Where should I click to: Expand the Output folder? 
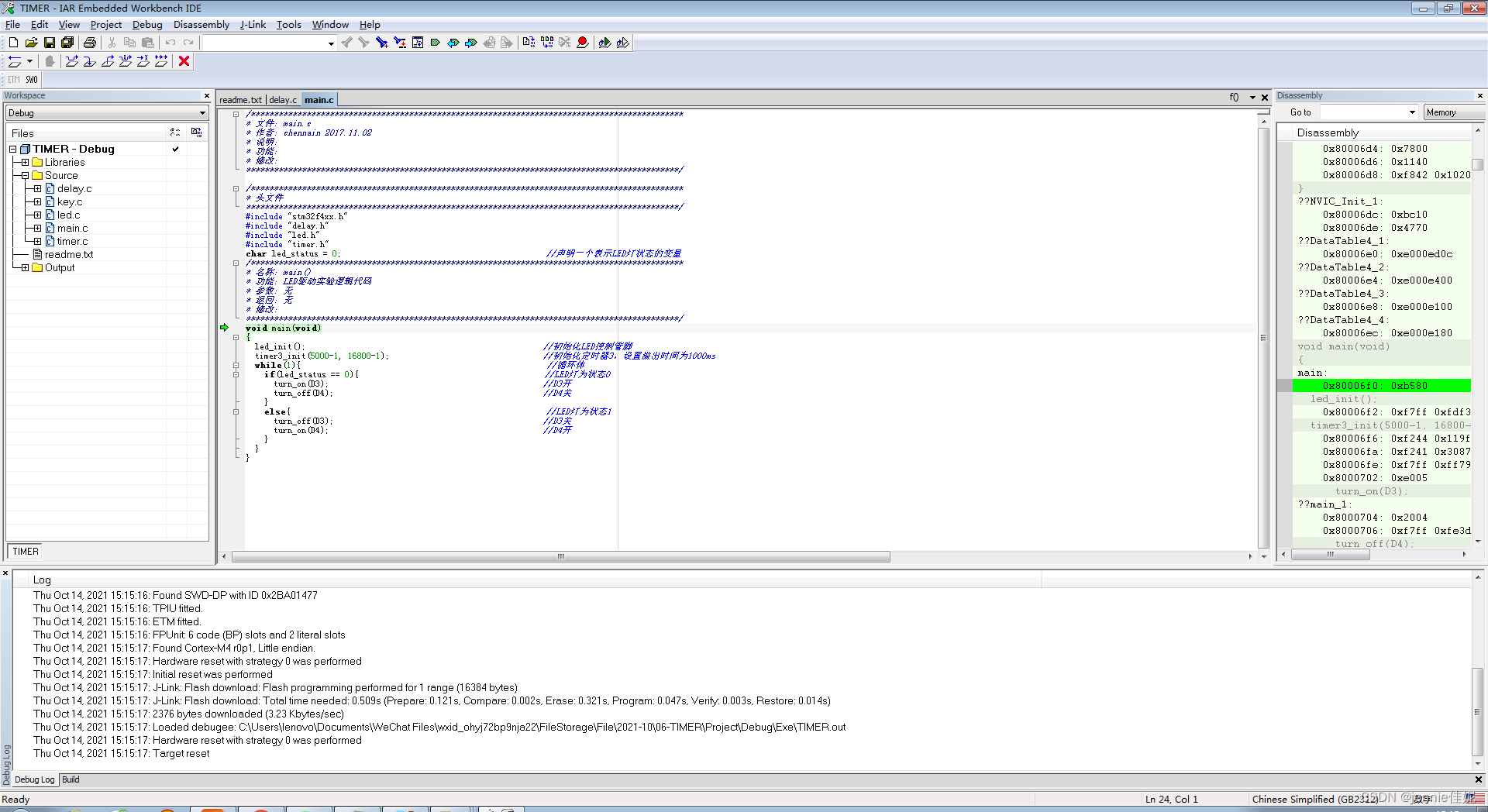click(x=25, y=268)
